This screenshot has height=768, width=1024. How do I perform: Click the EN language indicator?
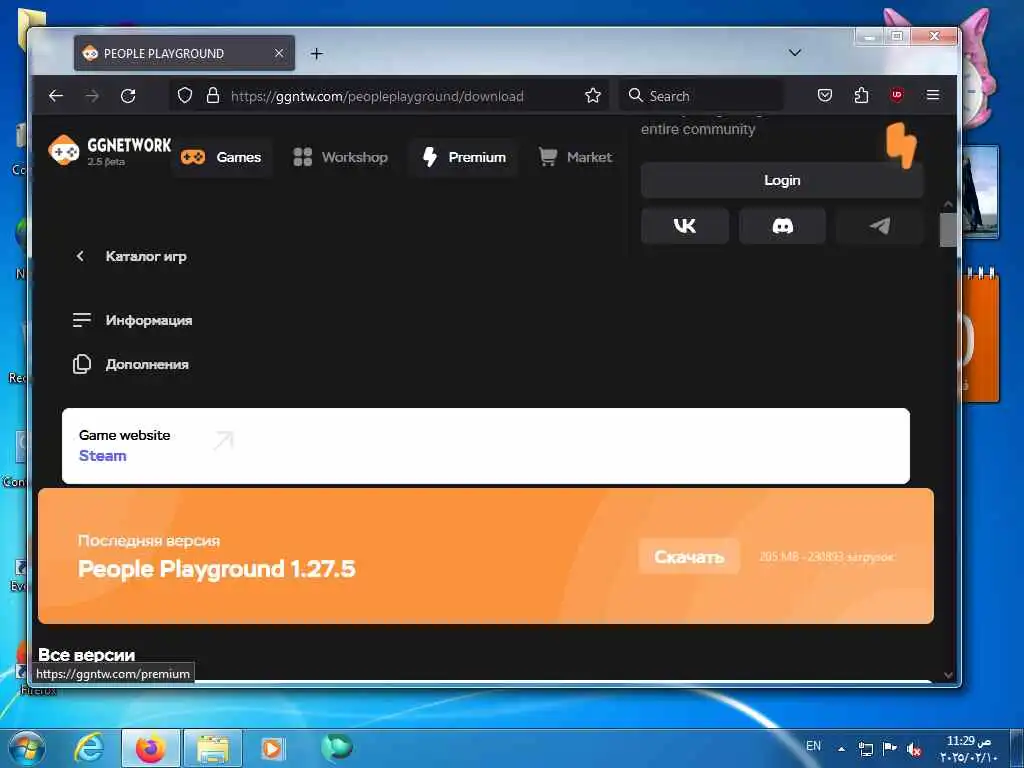point(813,746)
